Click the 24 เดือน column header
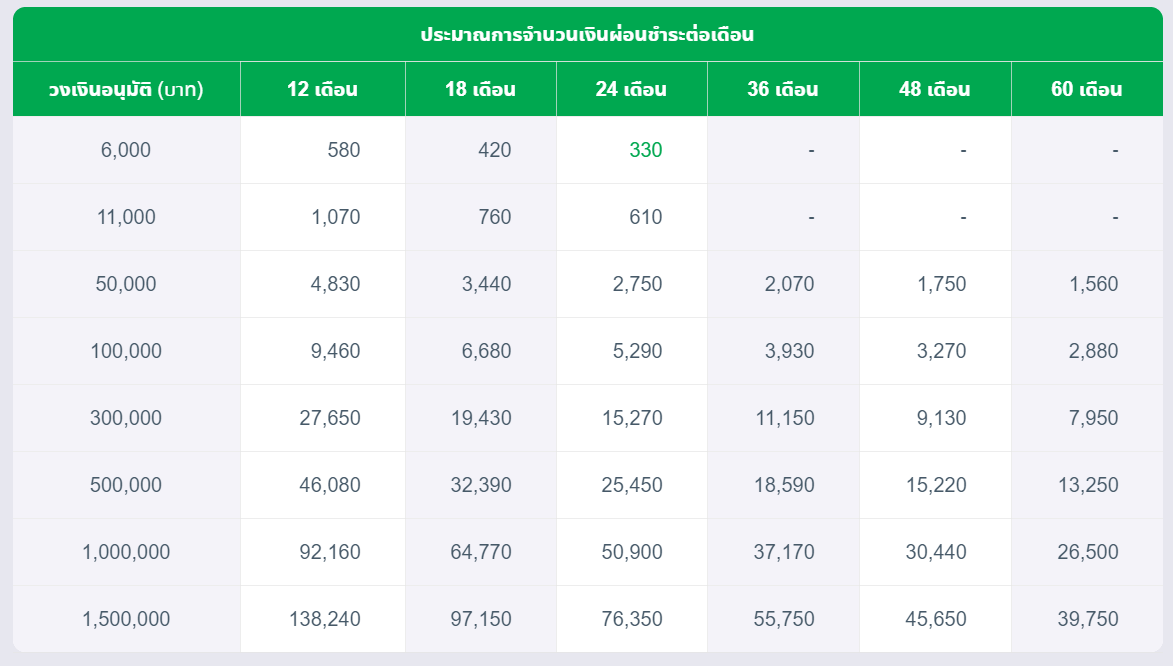1173x666 pixels. 631,89
